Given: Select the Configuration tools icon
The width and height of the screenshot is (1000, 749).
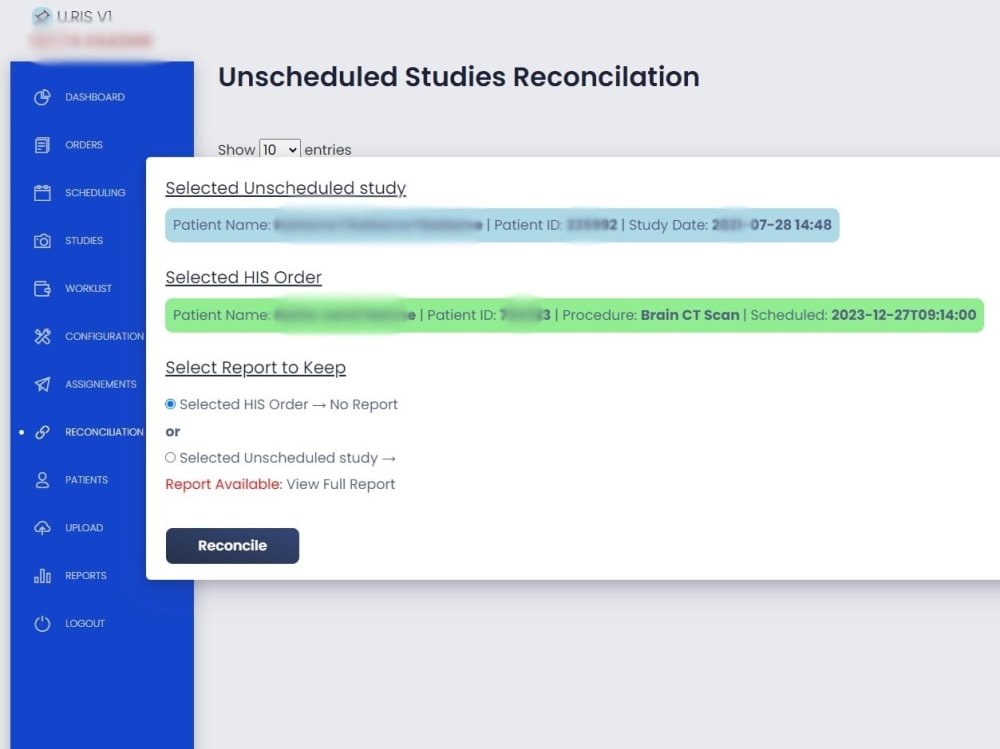Looking at the screenshot, I should [x=42, y=336].
